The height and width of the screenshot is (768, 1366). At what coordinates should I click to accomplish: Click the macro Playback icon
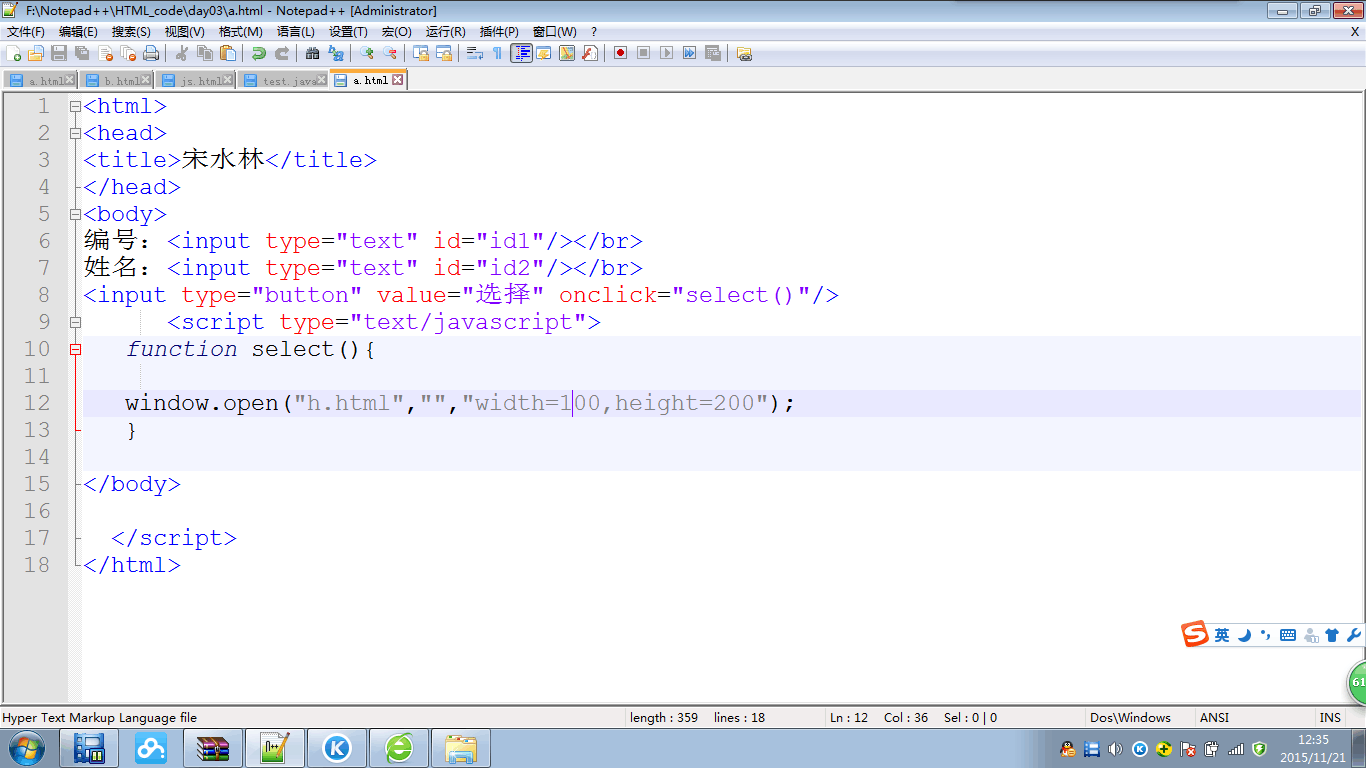click(x=666, y=53)
